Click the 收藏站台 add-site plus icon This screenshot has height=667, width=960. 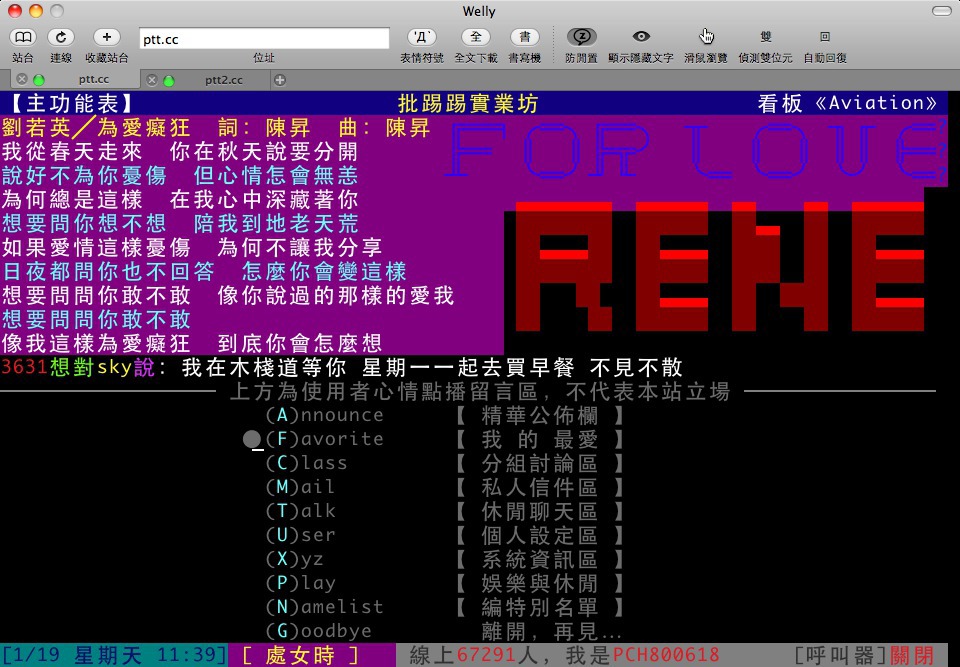tap(106, 37)
